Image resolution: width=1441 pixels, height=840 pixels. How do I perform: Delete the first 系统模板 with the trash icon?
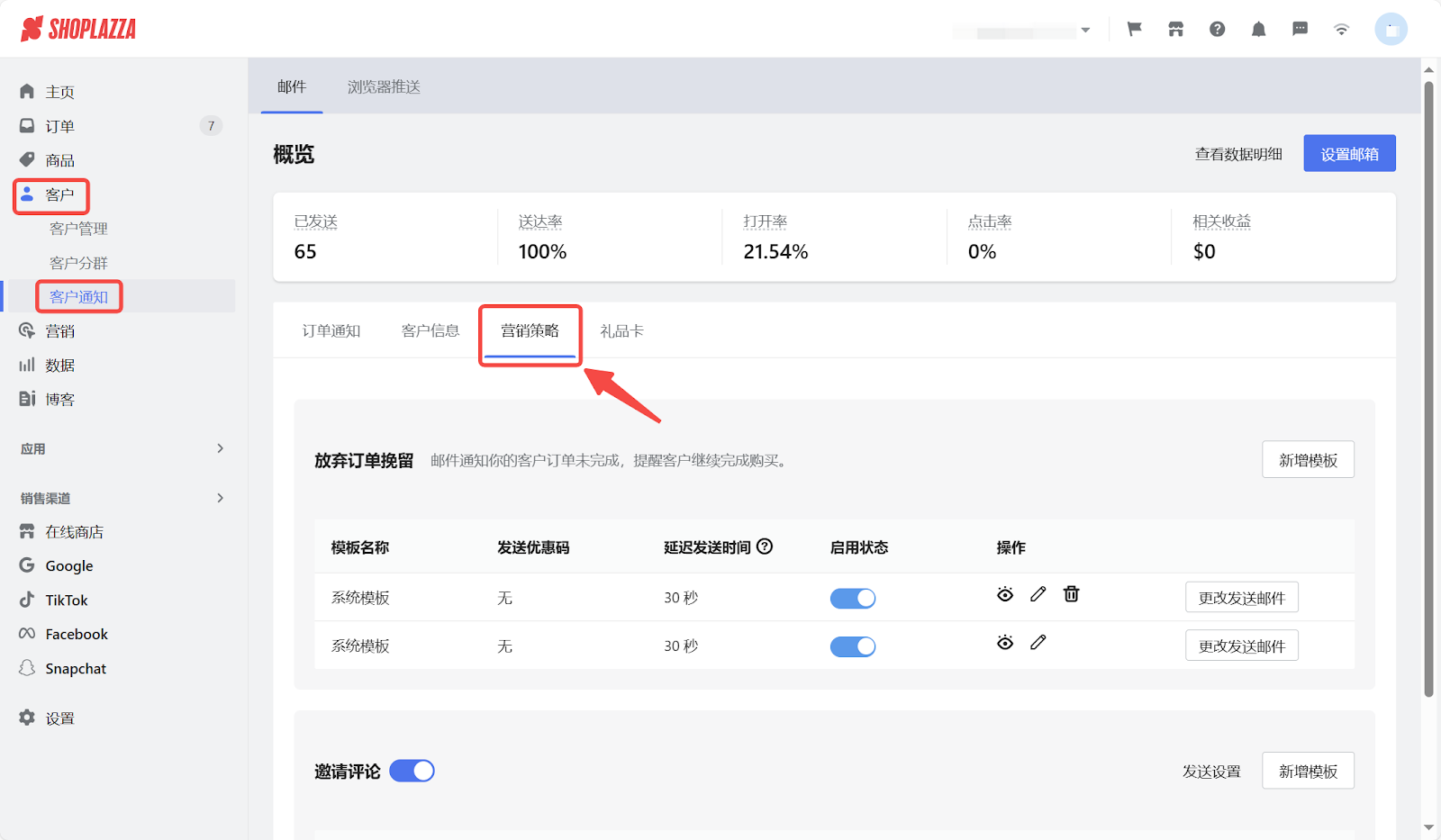coord(1071,594)
